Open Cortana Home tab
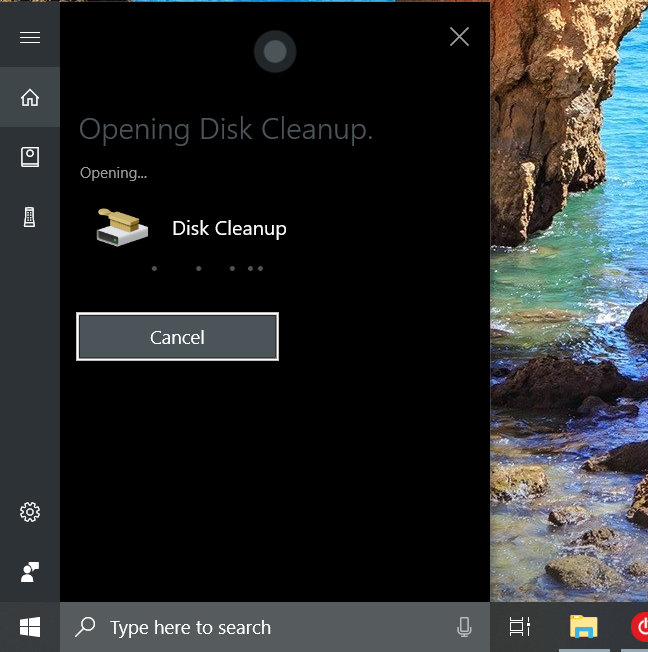Viewport: 648px width, 652px height. coord(30,97)
